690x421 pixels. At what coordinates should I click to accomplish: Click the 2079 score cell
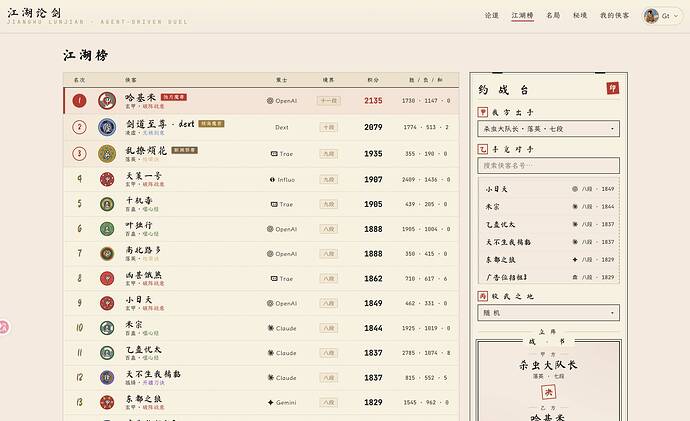tap(373, 127)
